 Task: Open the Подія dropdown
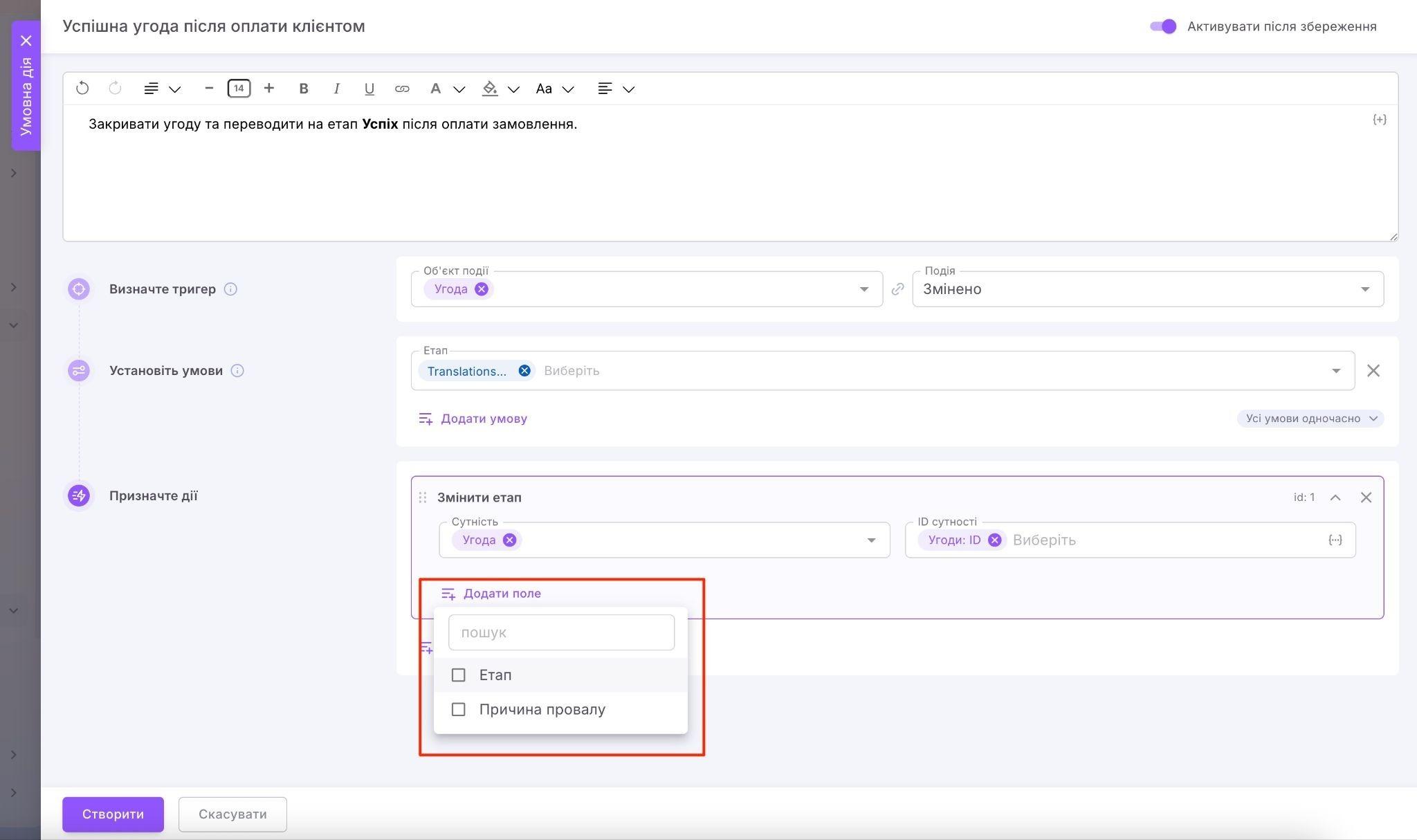[x=1364, y=289]
